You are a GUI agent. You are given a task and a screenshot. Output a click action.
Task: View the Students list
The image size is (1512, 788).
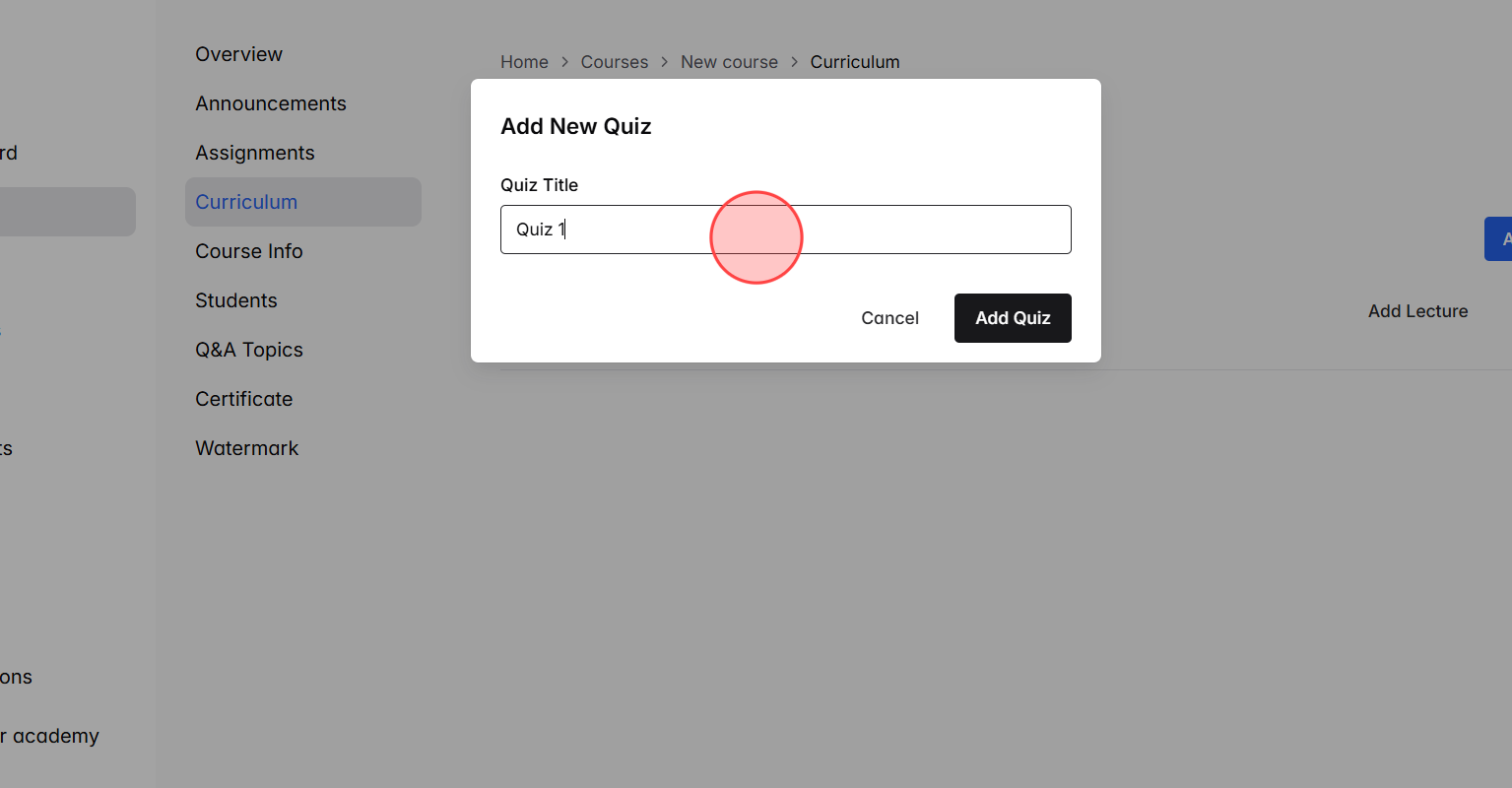tap(236, 300)
